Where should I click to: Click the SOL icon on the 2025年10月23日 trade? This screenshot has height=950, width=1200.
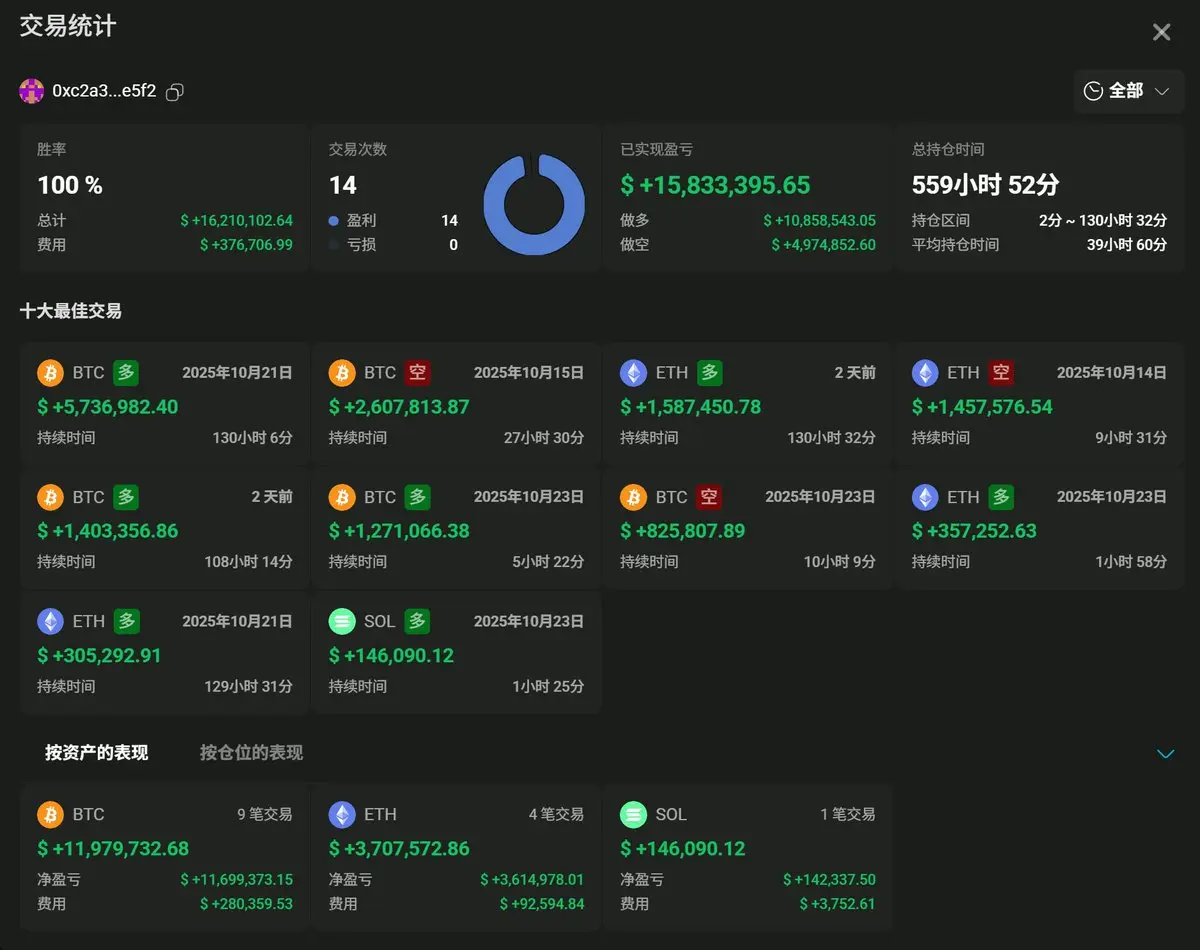click(342, 621)
